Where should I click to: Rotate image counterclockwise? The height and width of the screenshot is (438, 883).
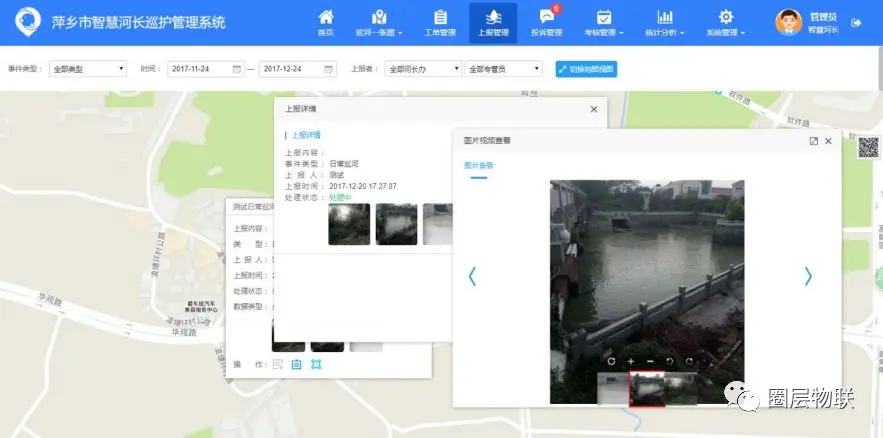670,361
